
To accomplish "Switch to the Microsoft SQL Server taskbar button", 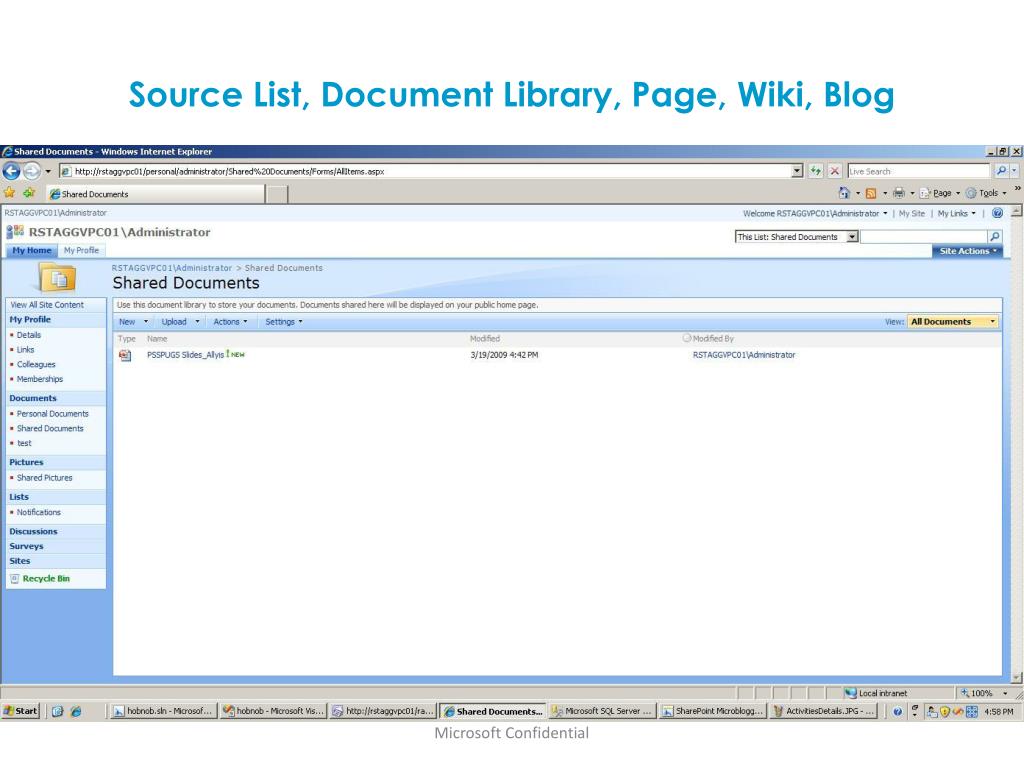I will pyautogui.click(x=601, y=711).
